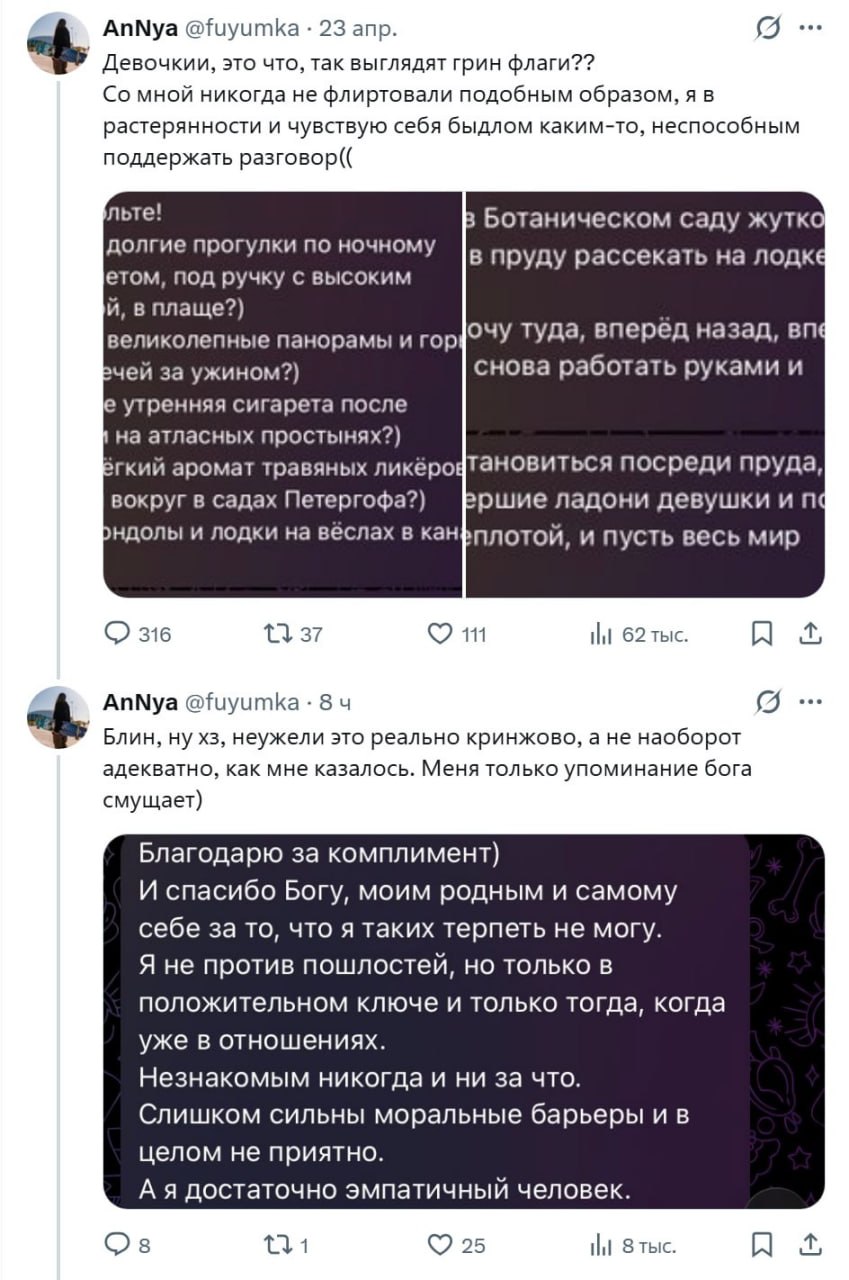This screenshot has height=1280, width=849.
Task: Share the first tweet
Action: [811, 634]
